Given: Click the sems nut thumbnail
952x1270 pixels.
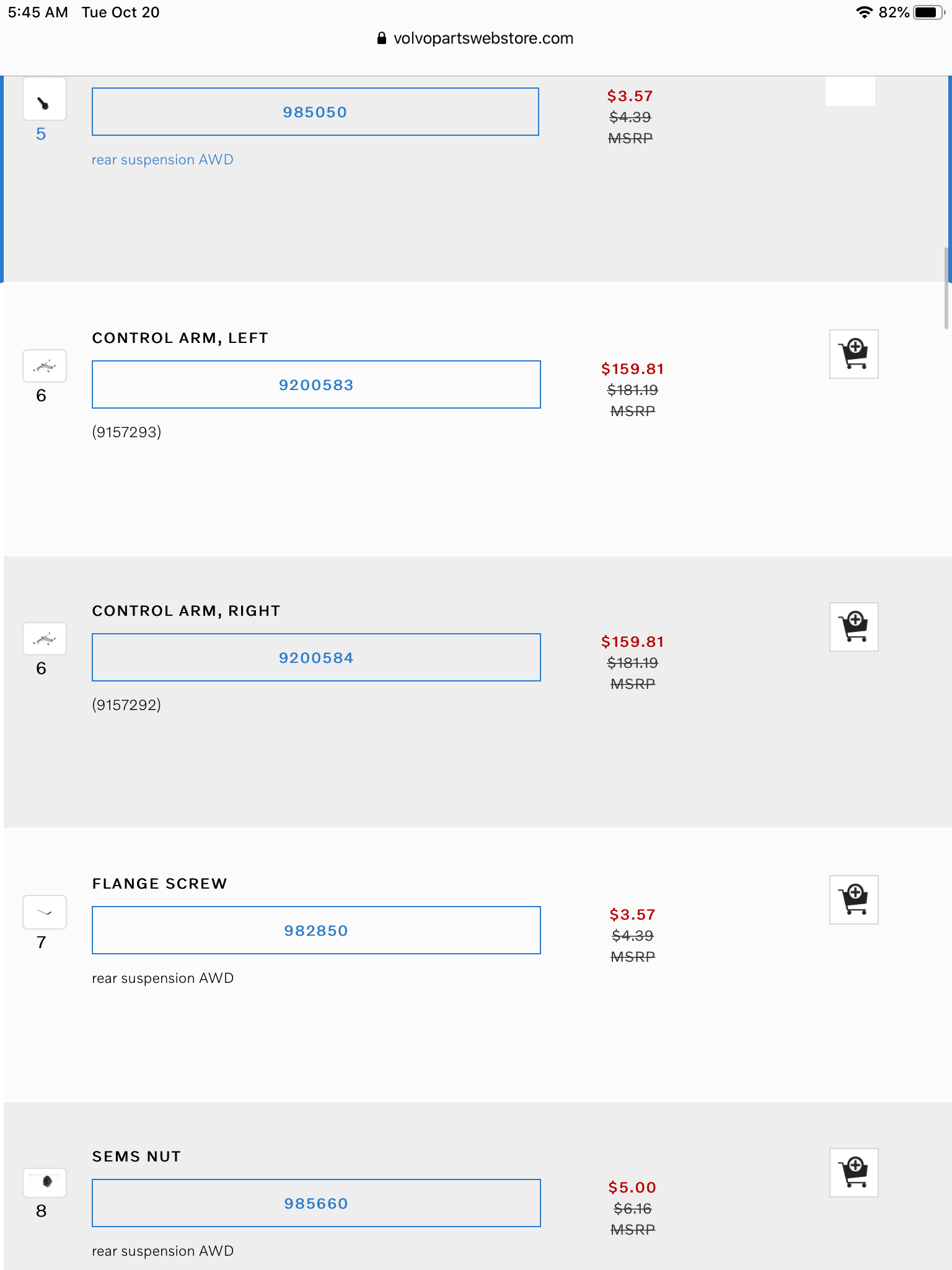Looking at the screenshot, I should coord(45,1183).
